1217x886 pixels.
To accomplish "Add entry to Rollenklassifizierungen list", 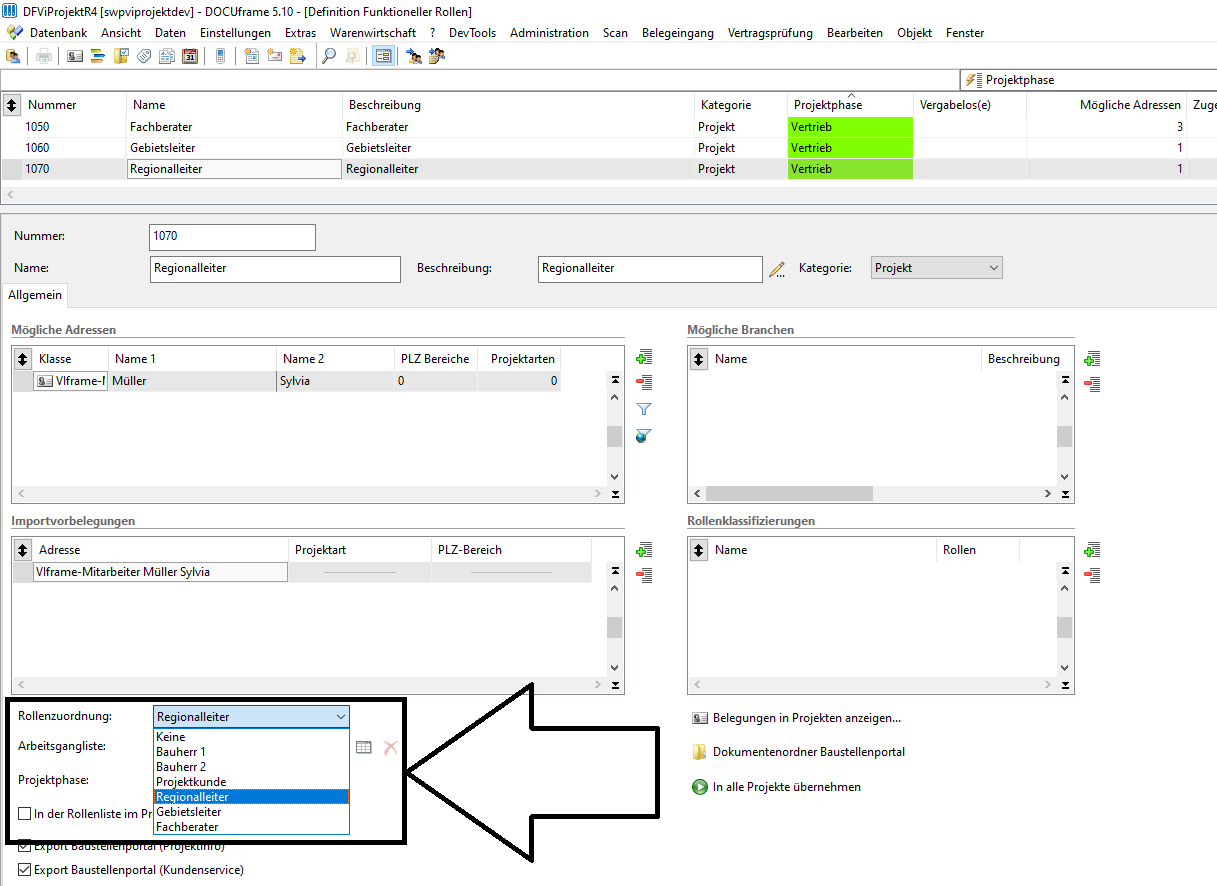I will point(1092,549).
